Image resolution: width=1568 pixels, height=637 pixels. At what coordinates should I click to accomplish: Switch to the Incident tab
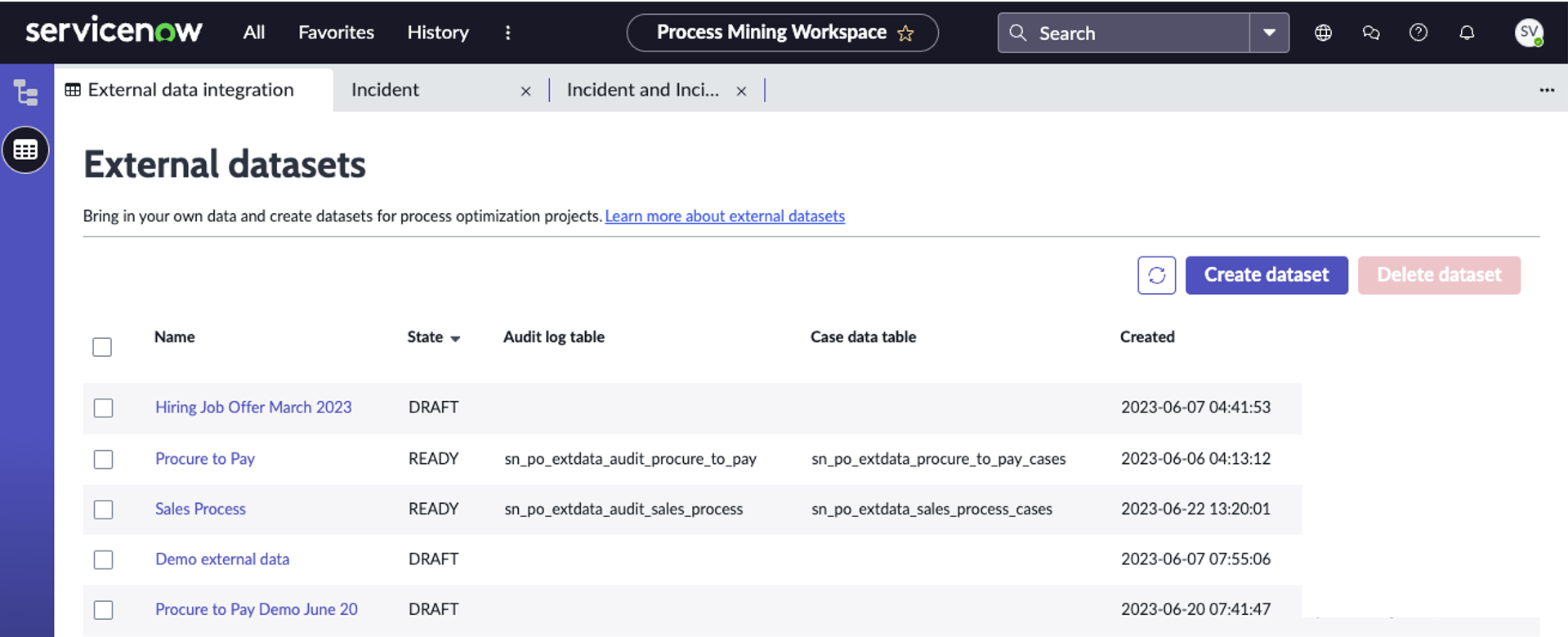click(385, 90)
